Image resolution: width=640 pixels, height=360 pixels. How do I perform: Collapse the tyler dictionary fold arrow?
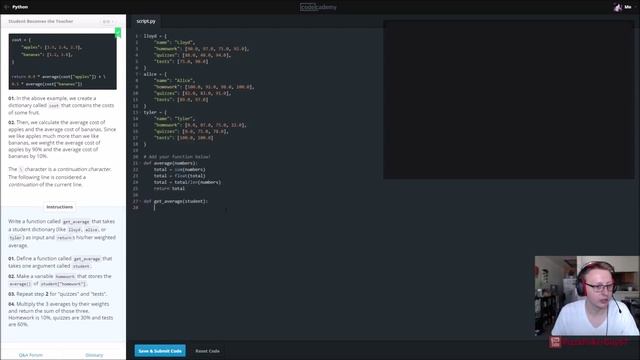tap(141, 112)
